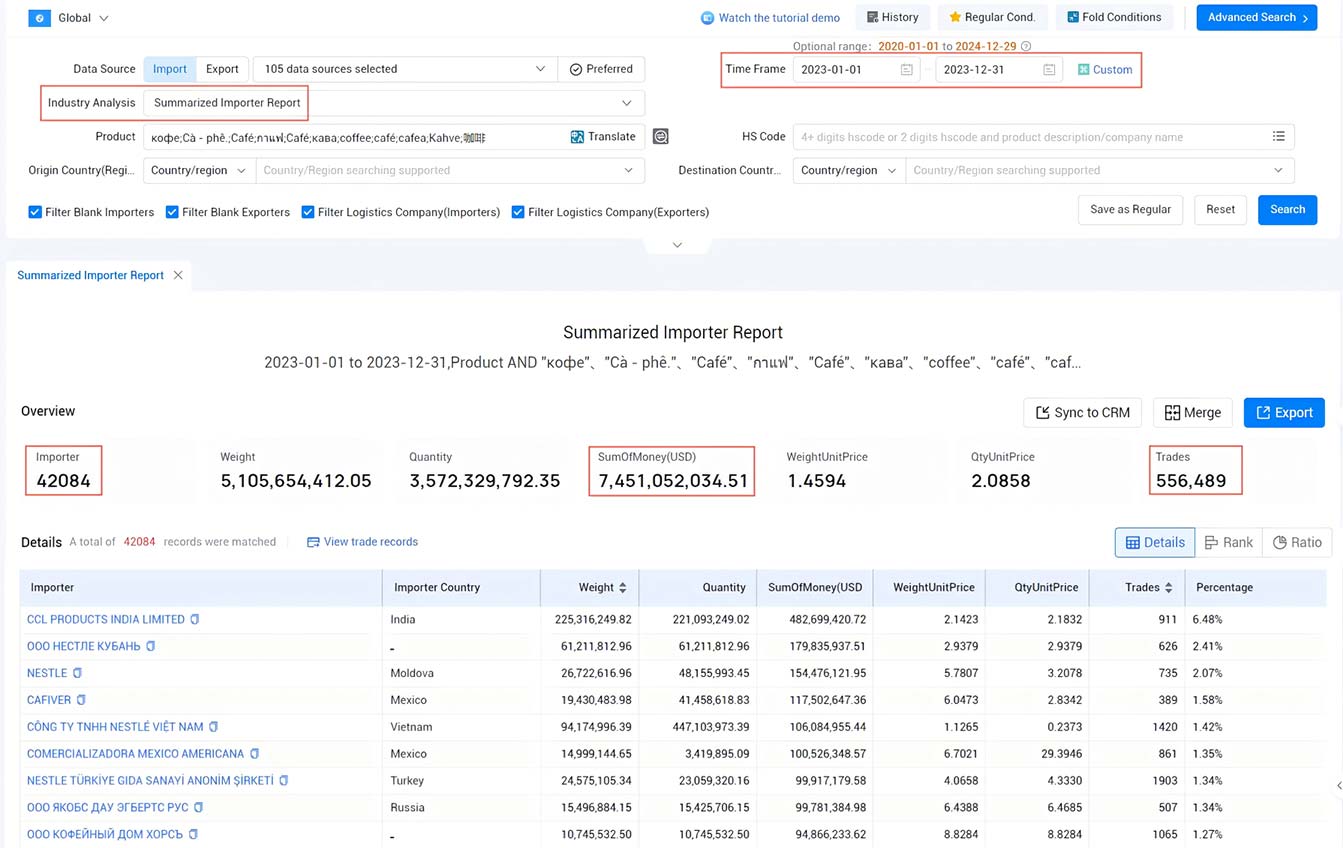
Task: Open destination Country/region type dropdown
Action: 849,170
